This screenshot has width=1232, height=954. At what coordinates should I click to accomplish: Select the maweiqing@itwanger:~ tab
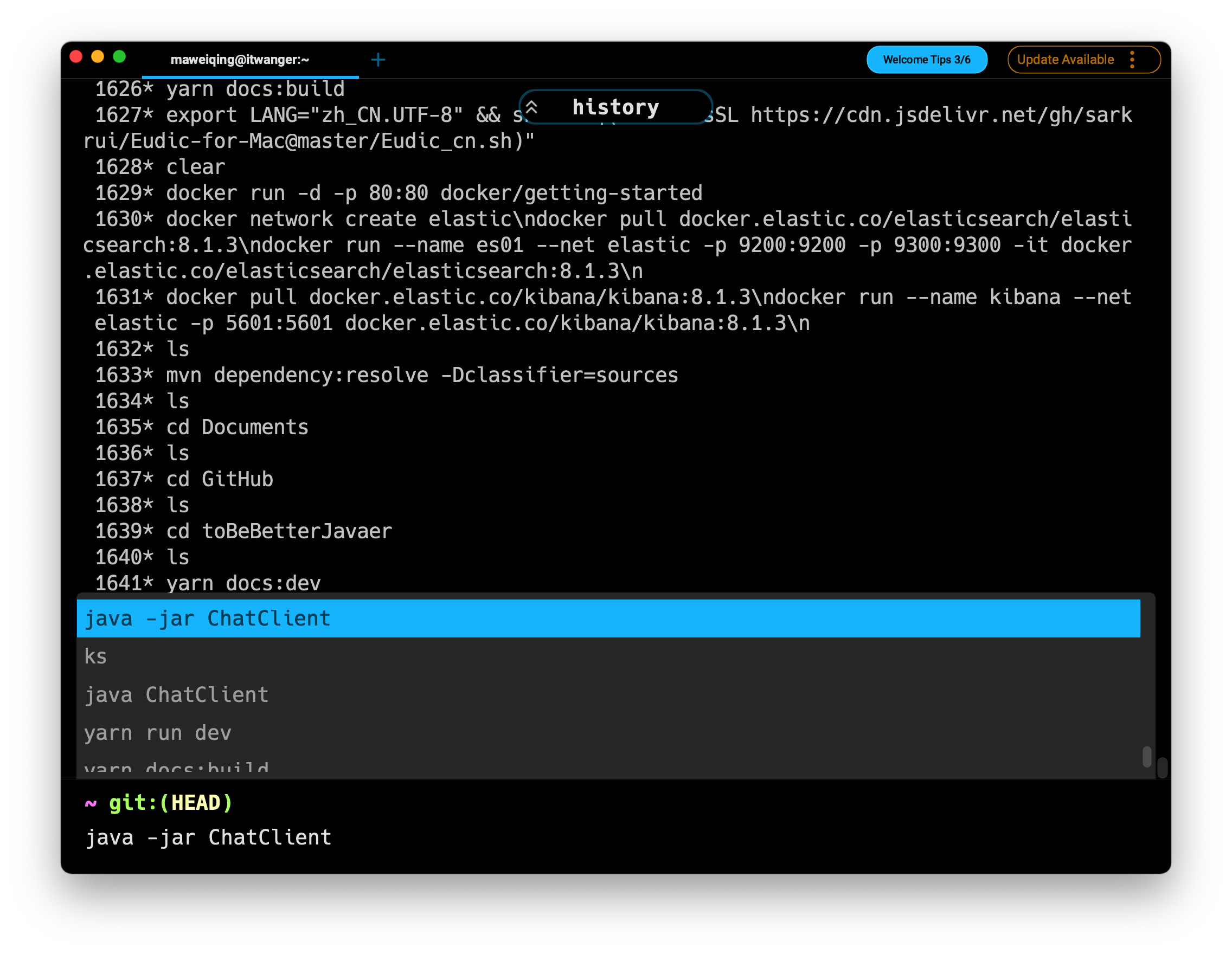coord(240,60)
